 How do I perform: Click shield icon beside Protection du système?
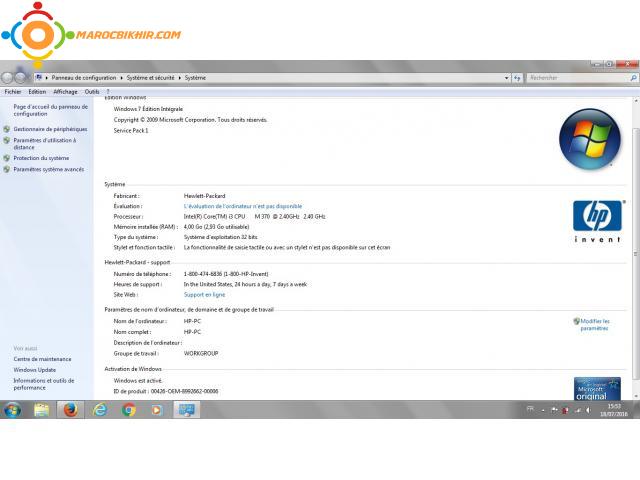[7, 158]
